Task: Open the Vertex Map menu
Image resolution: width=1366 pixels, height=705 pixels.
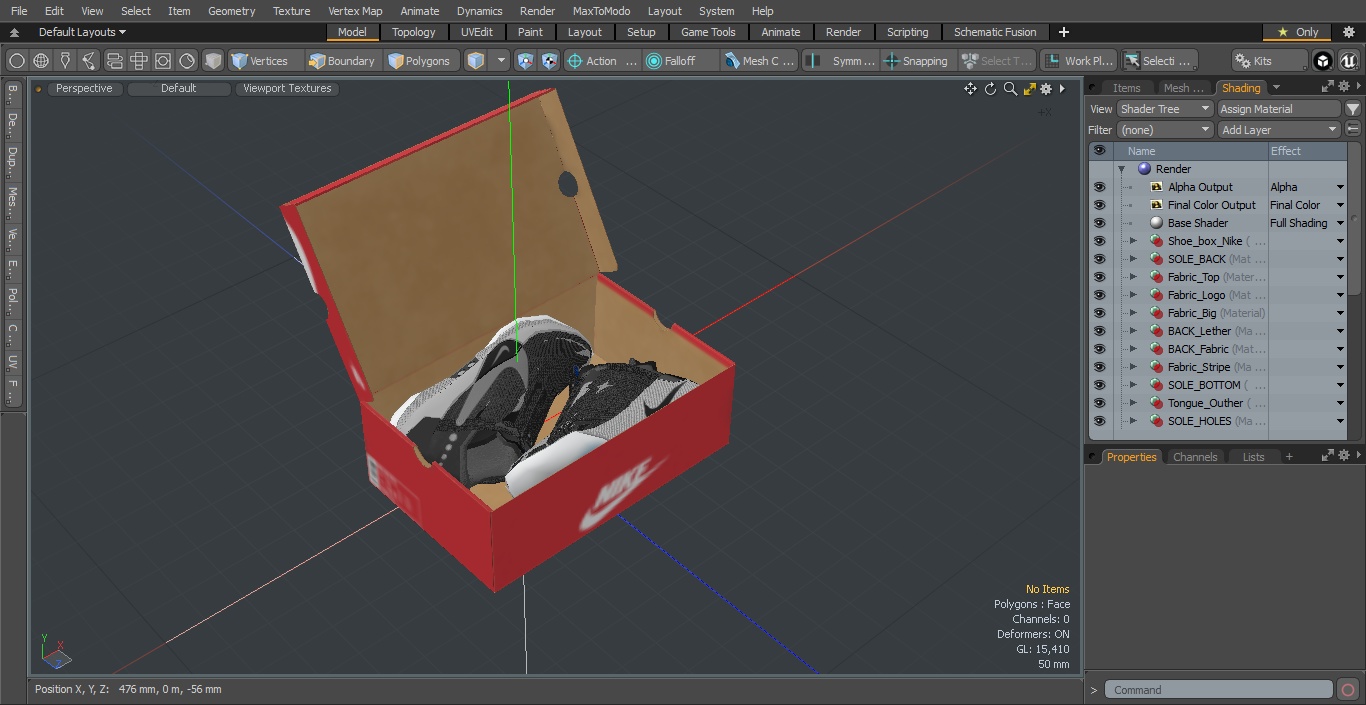Action: 355,11
